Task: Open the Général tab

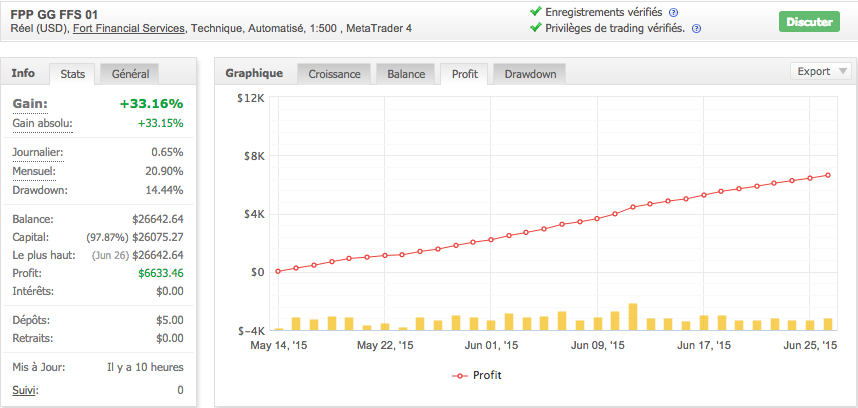Action: point(131,74)
